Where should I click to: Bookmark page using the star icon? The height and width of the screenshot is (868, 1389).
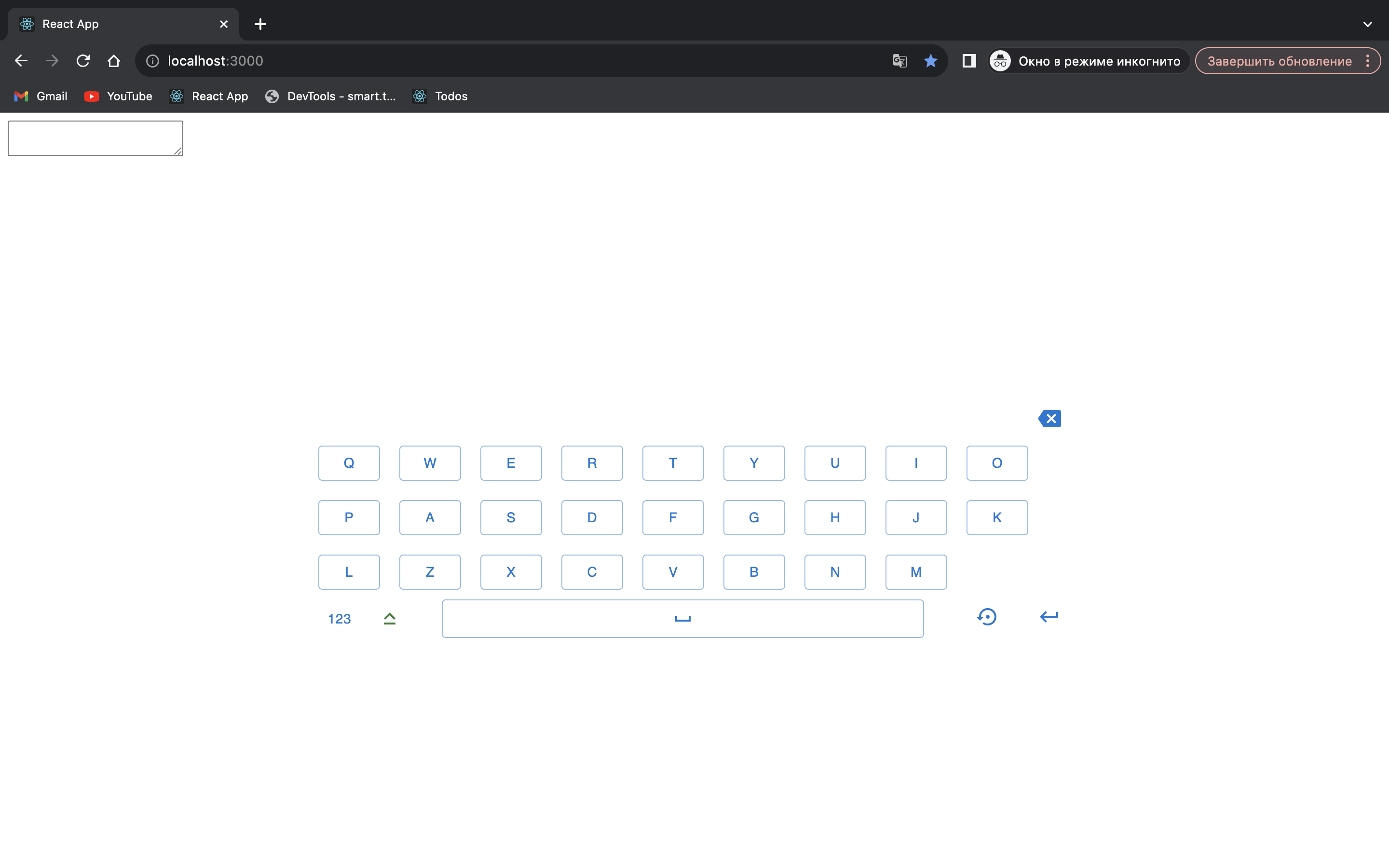coord(930,61)
